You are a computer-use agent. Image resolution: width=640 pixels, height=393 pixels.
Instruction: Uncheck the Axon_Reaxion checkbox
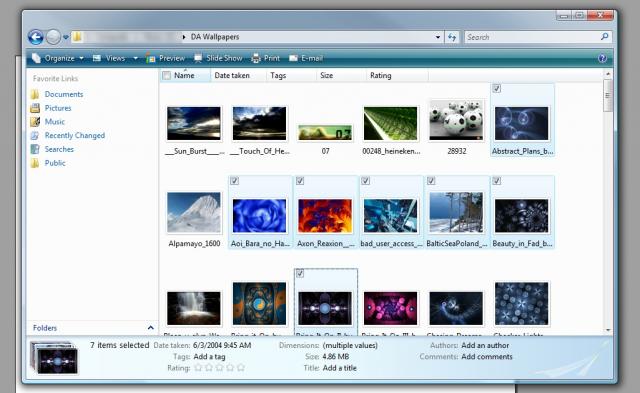pos(300,181)
